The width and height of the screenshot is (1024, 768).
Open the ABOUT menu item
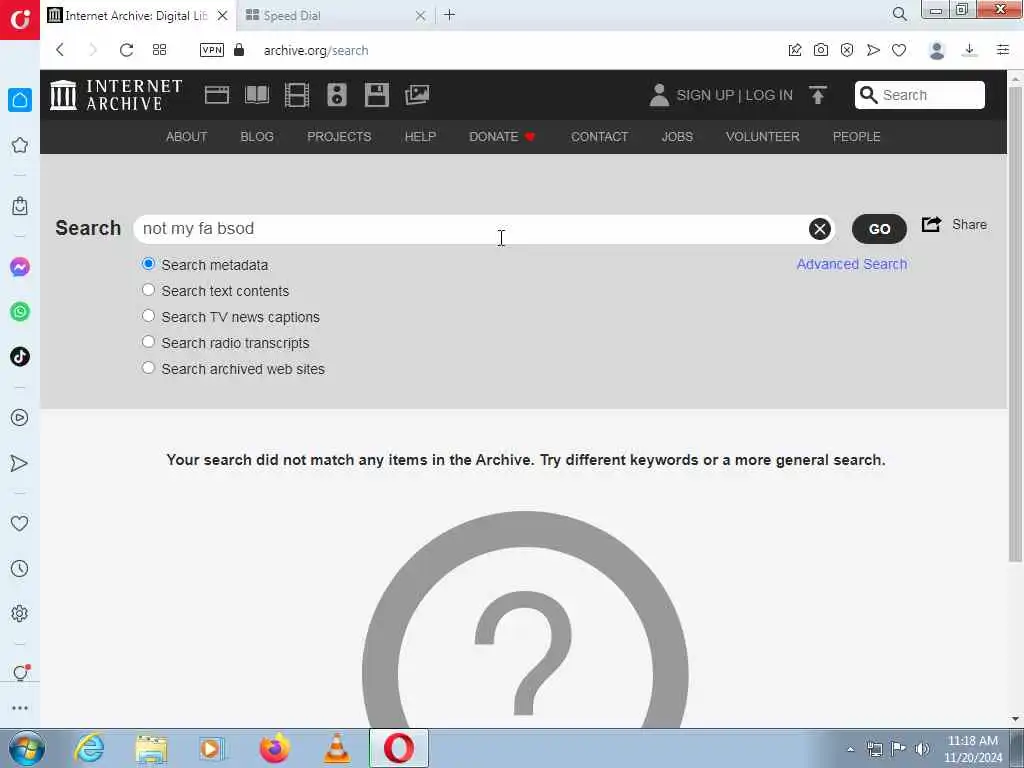pyautogui.click(x=186, y=136)
